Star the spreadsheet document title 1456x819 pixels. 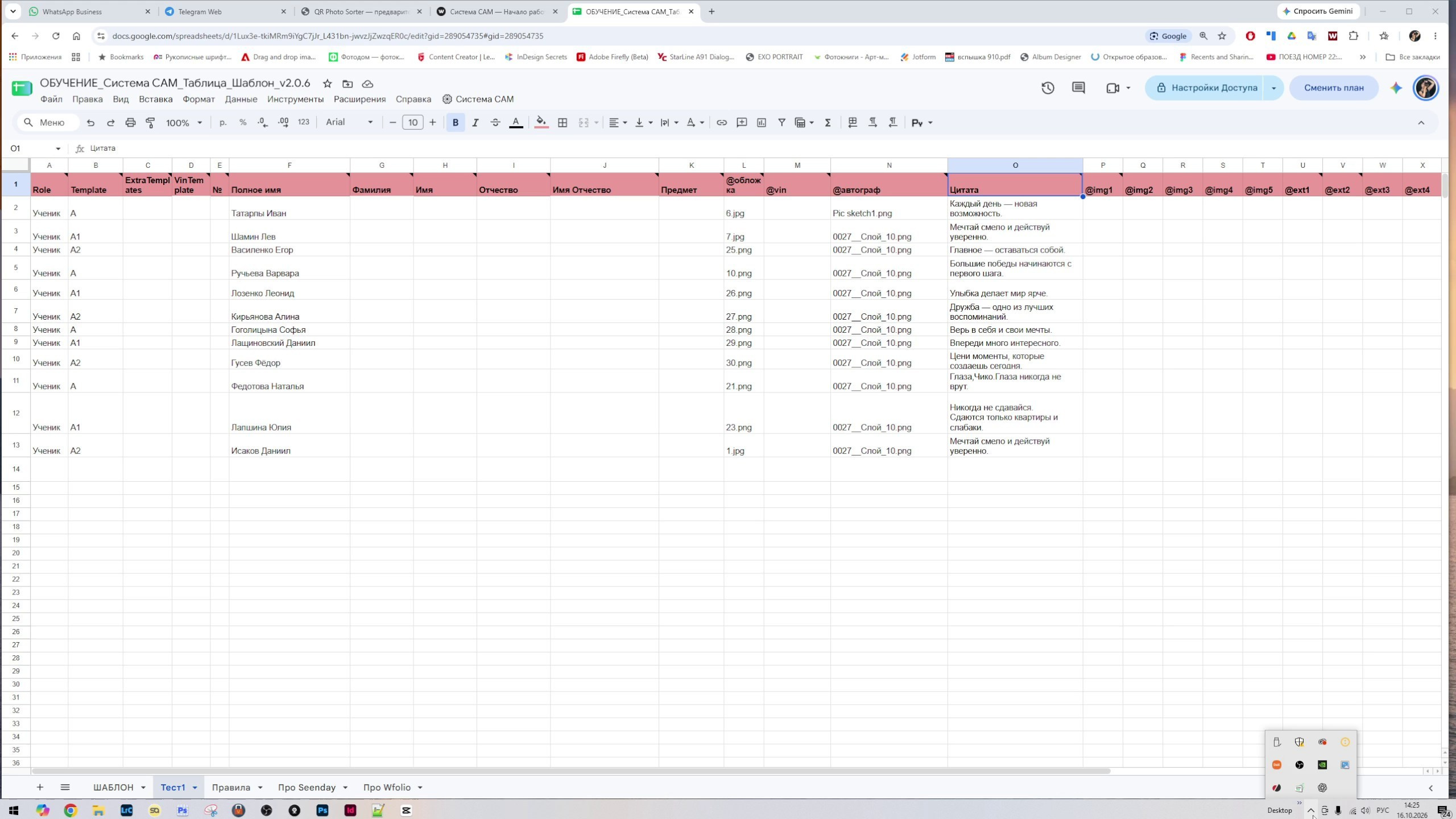327,84
